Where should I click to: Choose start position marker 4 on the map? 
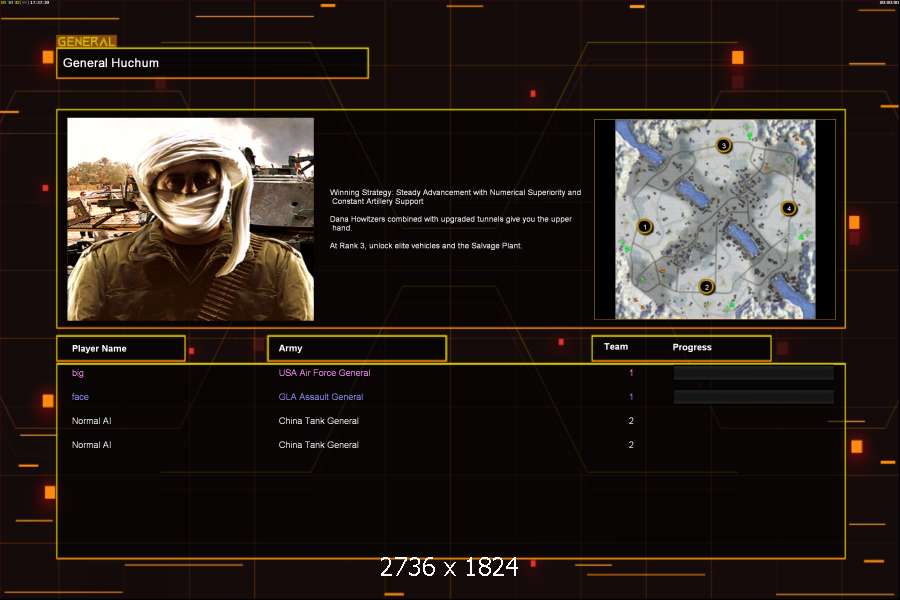click(x=789, y=209)
